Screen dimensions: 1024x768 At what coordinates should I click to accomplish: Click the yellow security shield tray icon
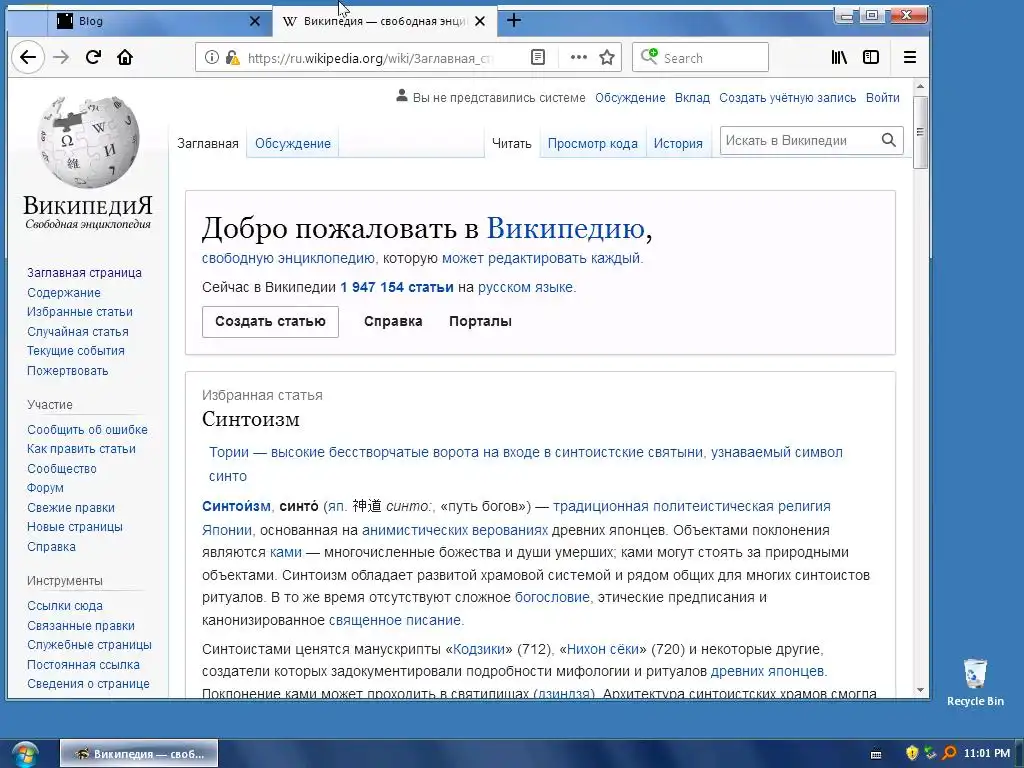click(912, 753)
